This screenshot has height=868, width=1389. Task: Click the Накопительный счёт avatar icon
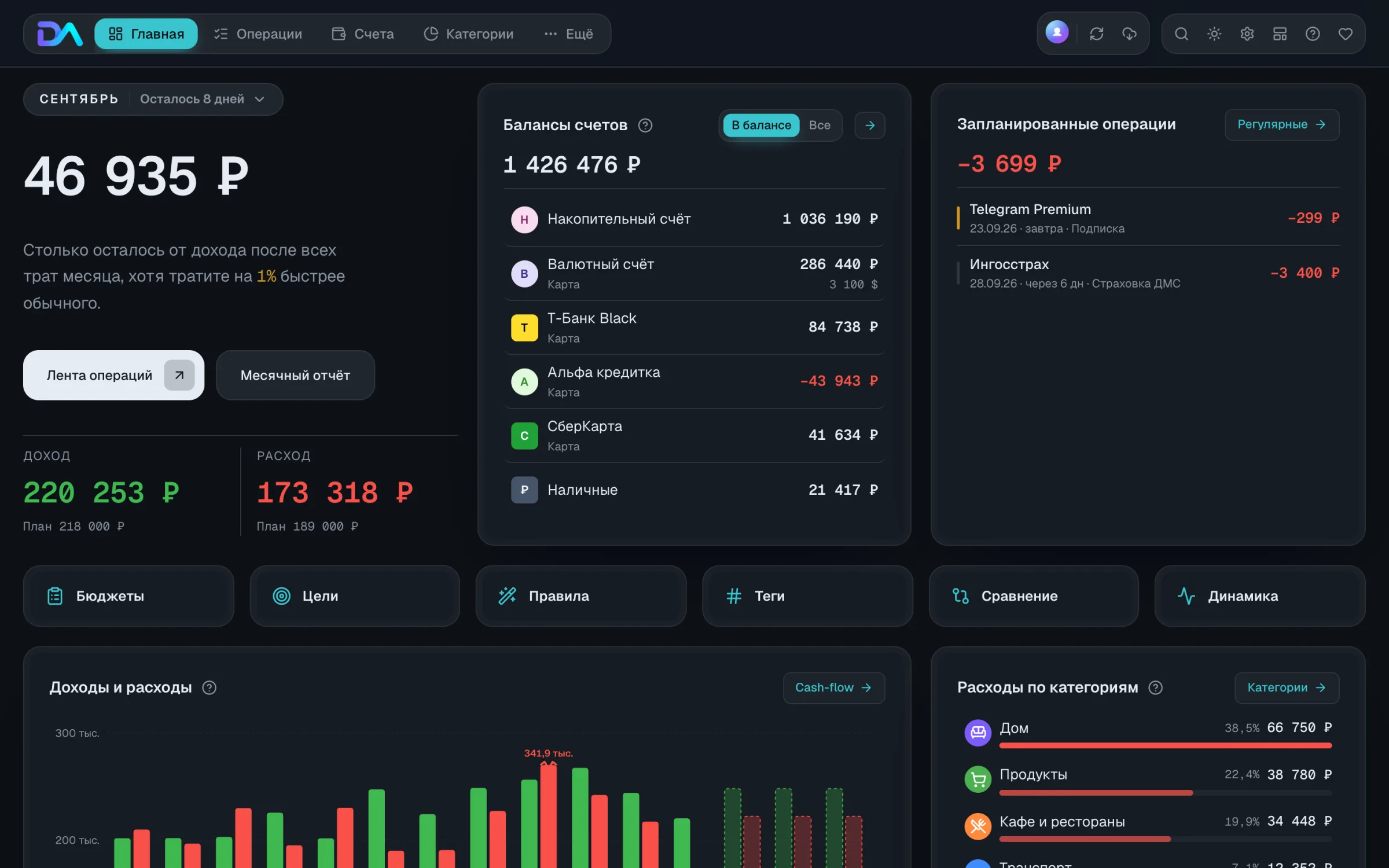[x=524, y=219]
